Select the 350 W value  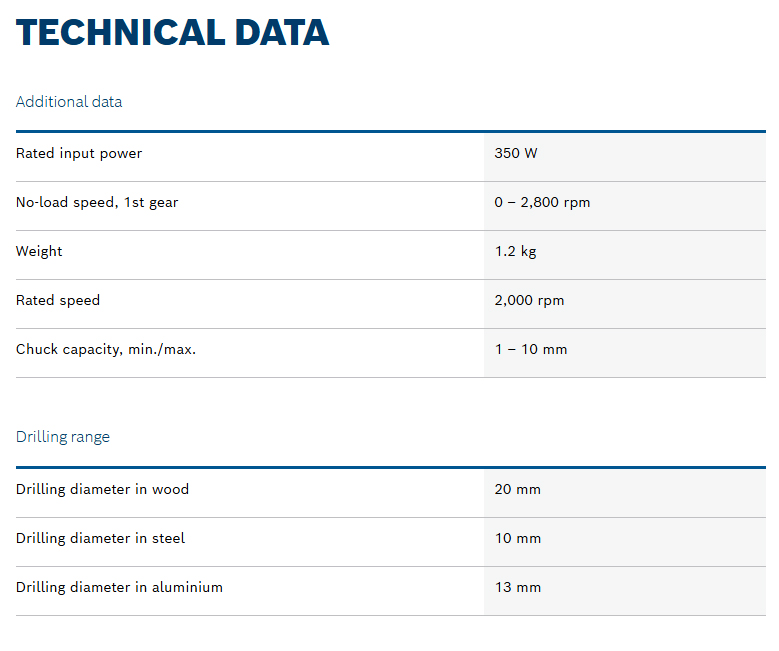[516, 154]
